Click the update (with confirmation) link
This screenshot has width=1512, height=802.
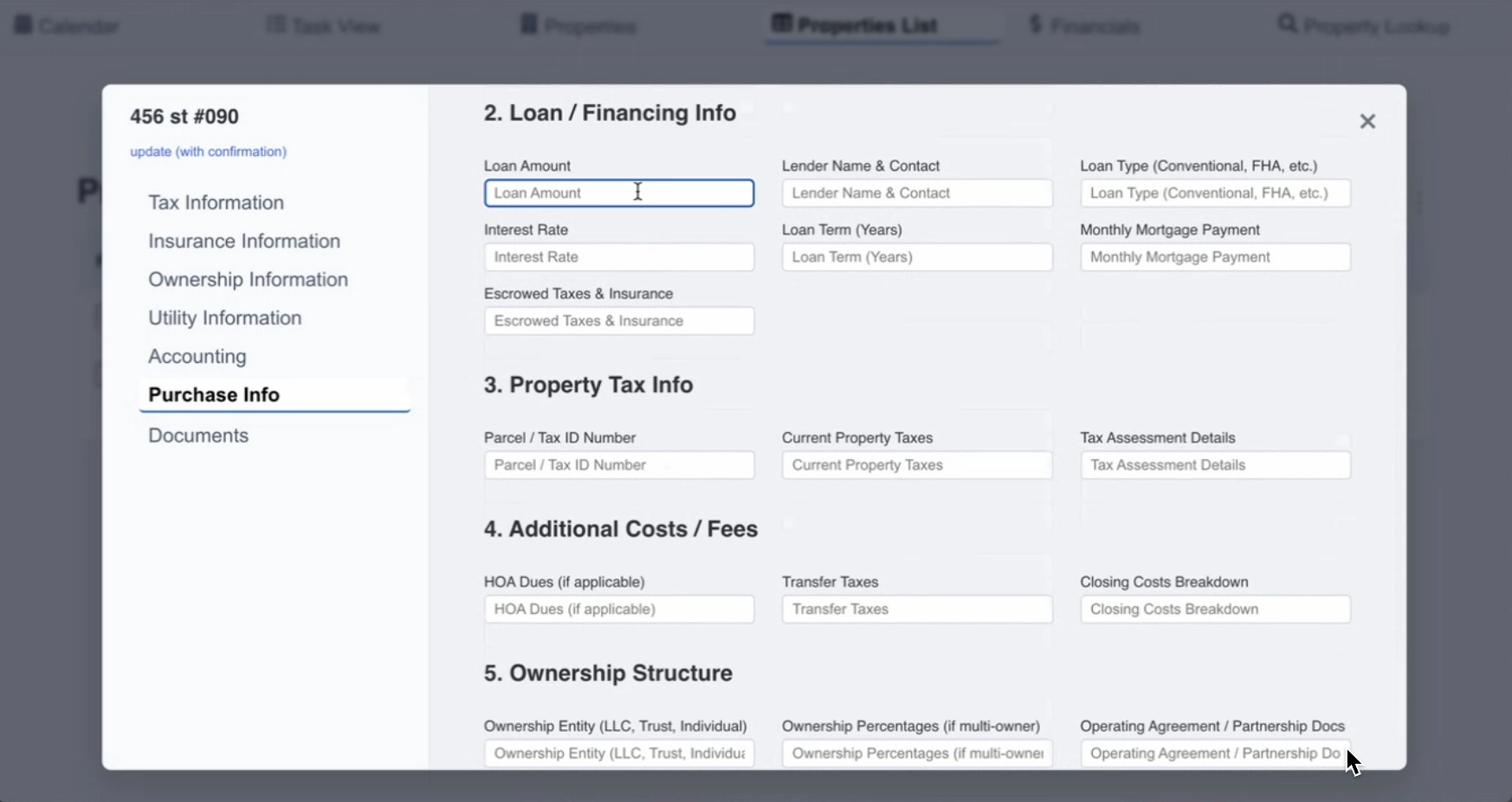(208, 152)
